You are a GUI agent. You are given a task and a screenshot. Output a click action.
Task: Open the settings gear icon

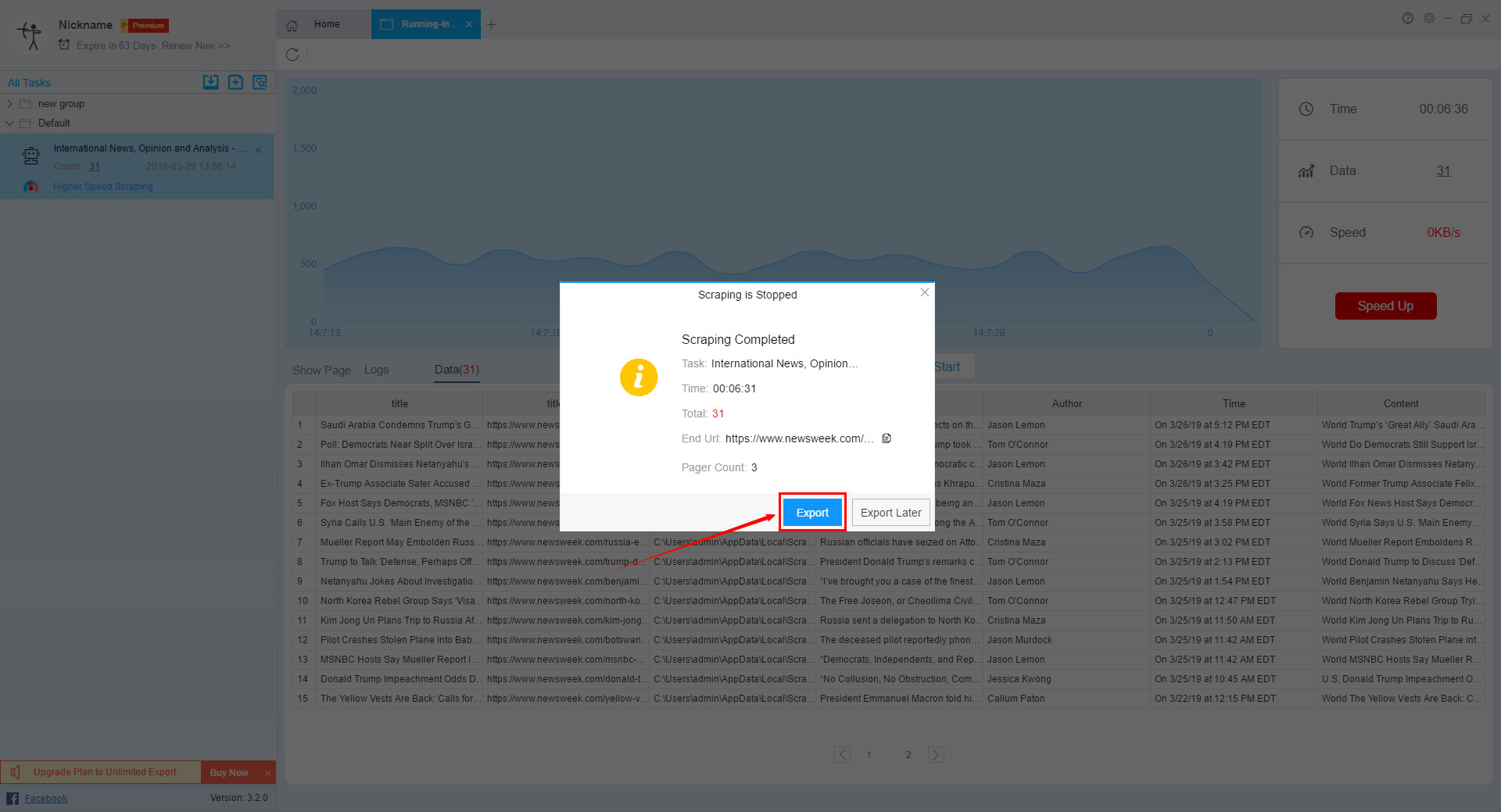(x=1429, y=18)
